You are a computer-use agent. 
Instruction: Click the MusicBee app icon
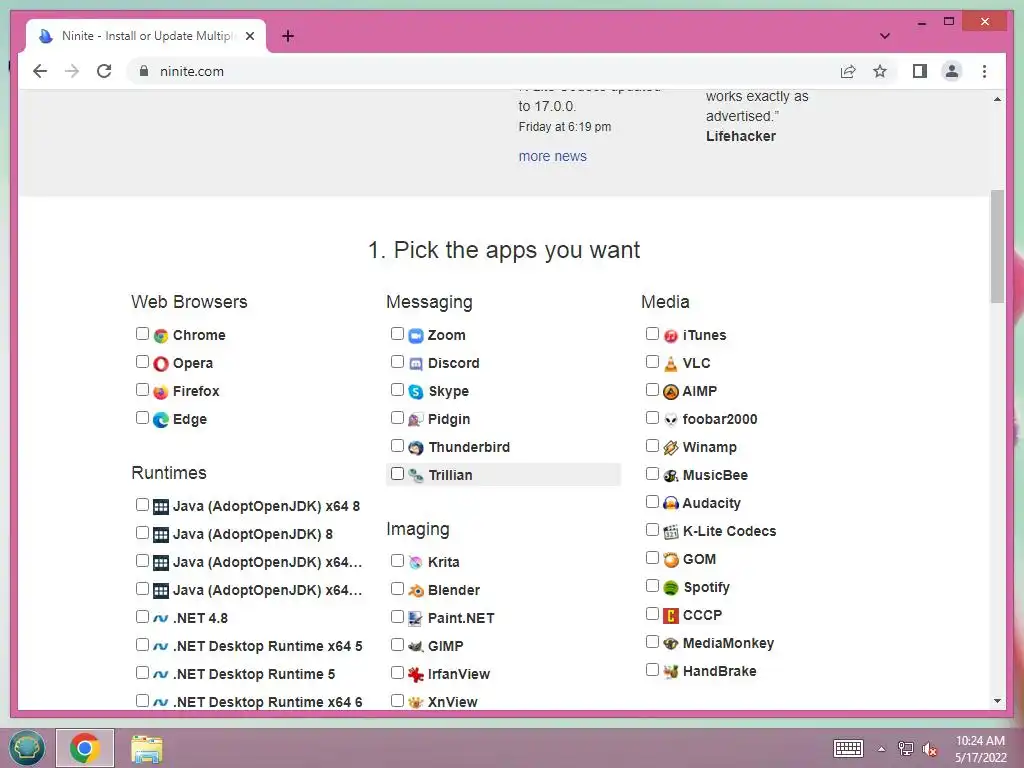[x=671, y=476]
